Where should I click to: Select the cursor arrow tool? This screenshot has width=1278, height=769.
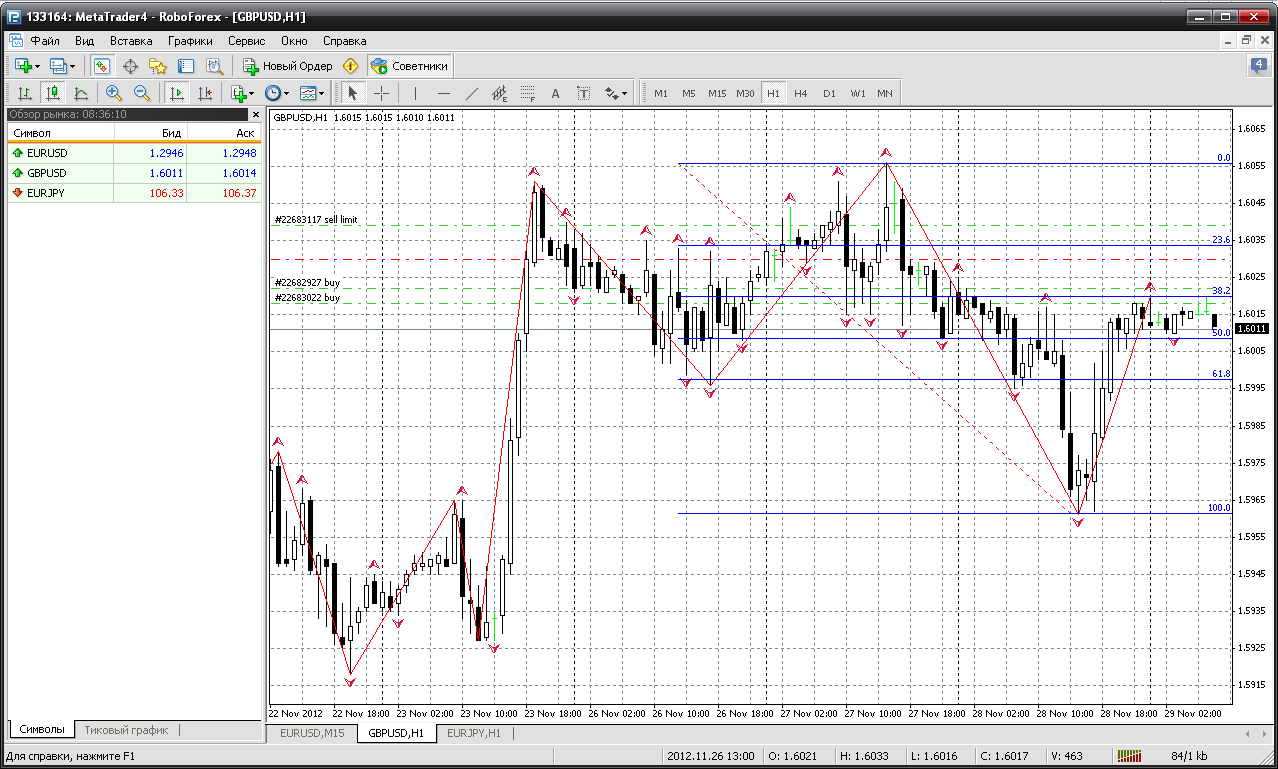coord(352,93)
